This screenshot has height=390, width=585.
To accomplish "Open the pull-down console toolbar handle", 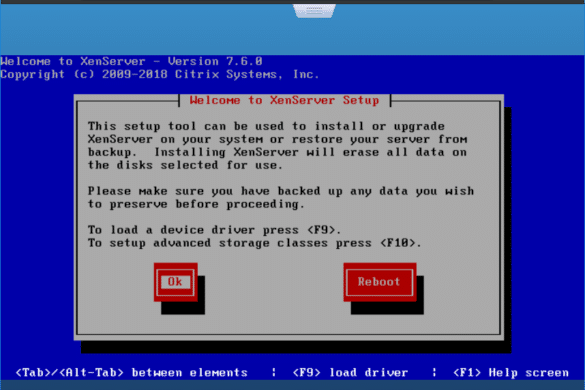I will click(x=314, y=10).
